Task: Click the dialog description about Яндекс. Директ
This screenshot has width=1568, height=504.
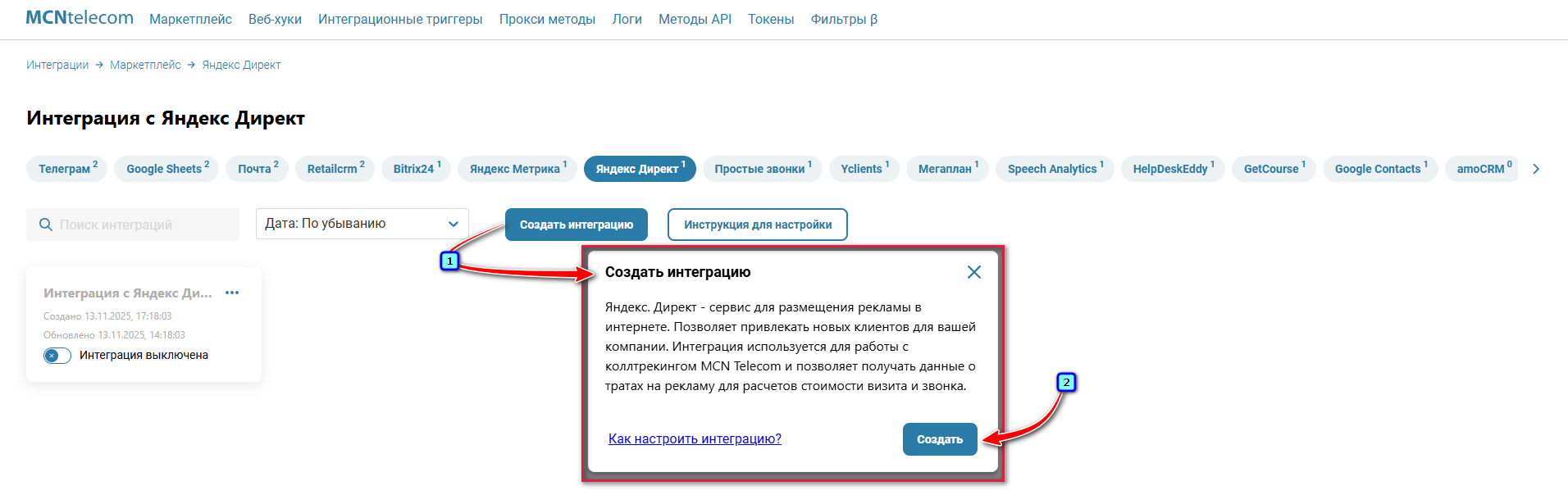Action: 791,347
